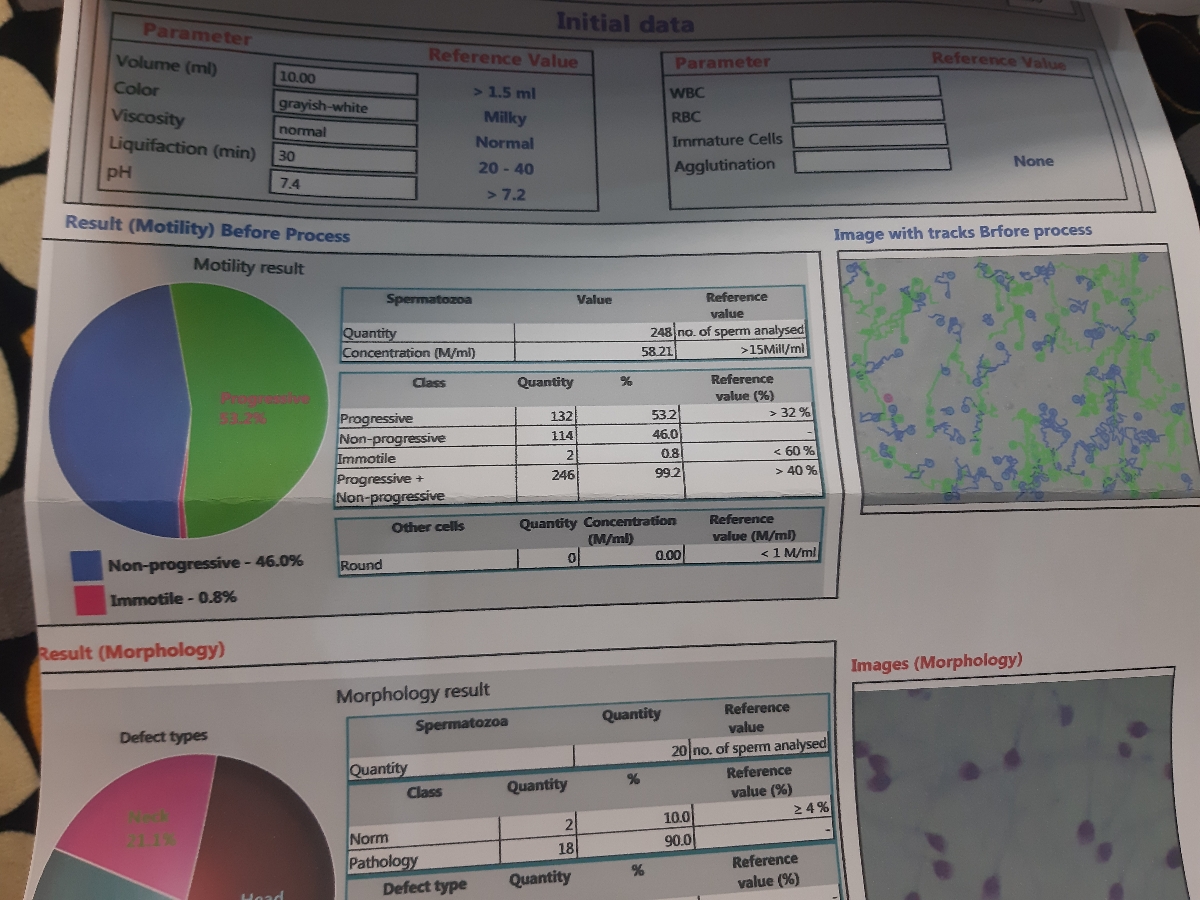Viewport: 1200px width, 900px height.
Task: Click the 'Round' other cells row label
Action: [x=361, y=566]
